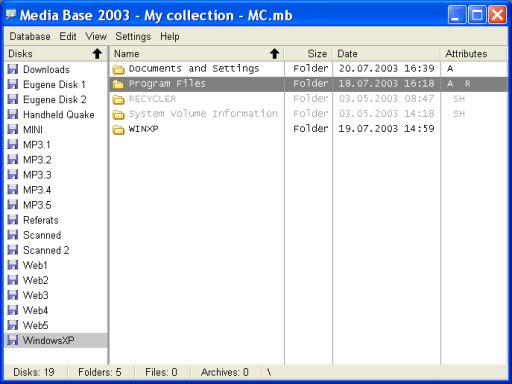This screenshot has height=384, width=512.
Task: Click the MP3.4 disk icon
Action: (x=13, y=190)
